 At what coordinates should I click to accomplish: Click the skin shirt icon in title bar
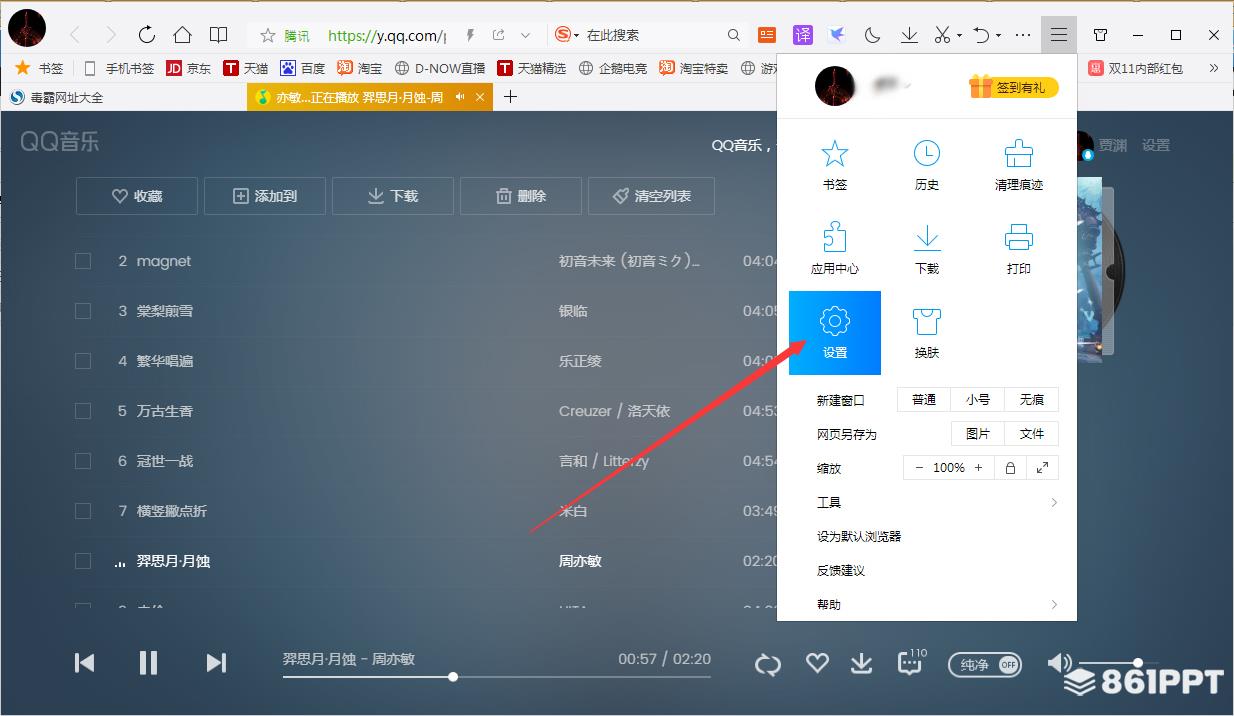pos(1100,35)
